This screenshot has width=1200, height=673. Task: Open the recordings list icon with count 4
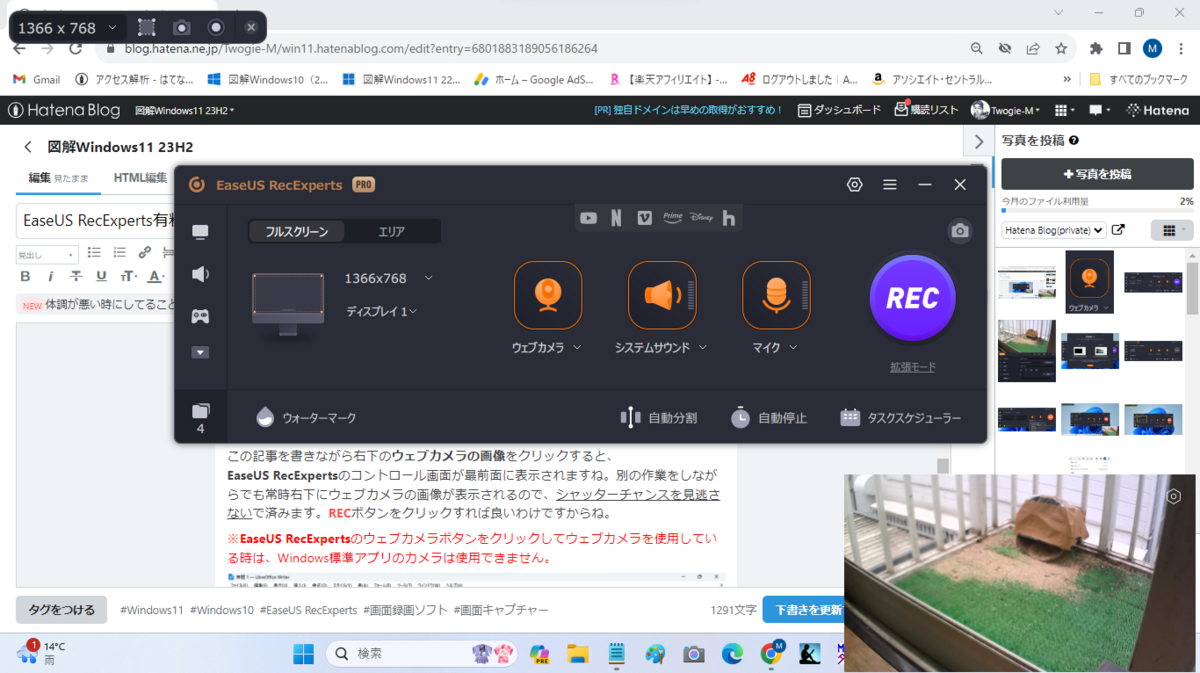click(200, 417)
